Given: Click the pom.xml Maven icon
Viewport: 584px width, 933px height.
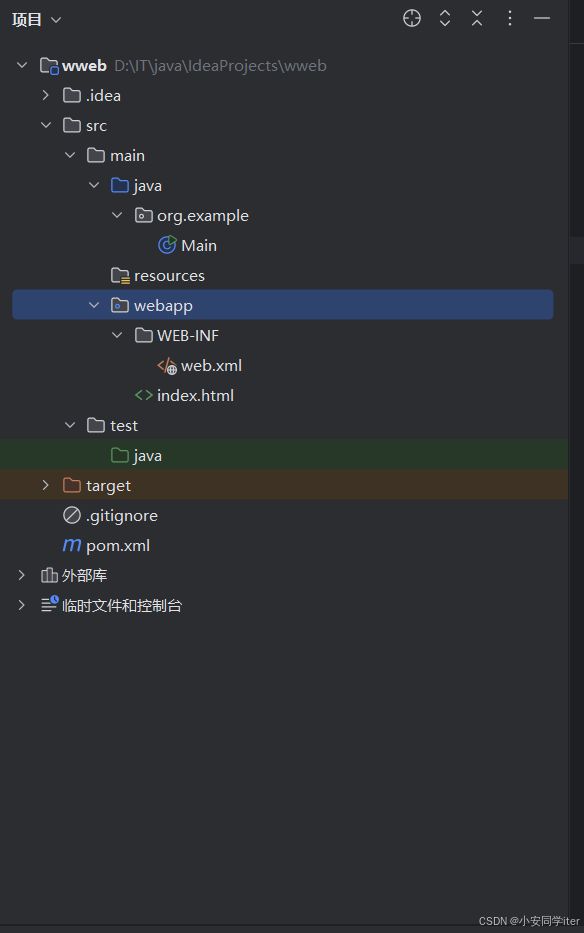Looking at the screenshot, I should point(72,545).
